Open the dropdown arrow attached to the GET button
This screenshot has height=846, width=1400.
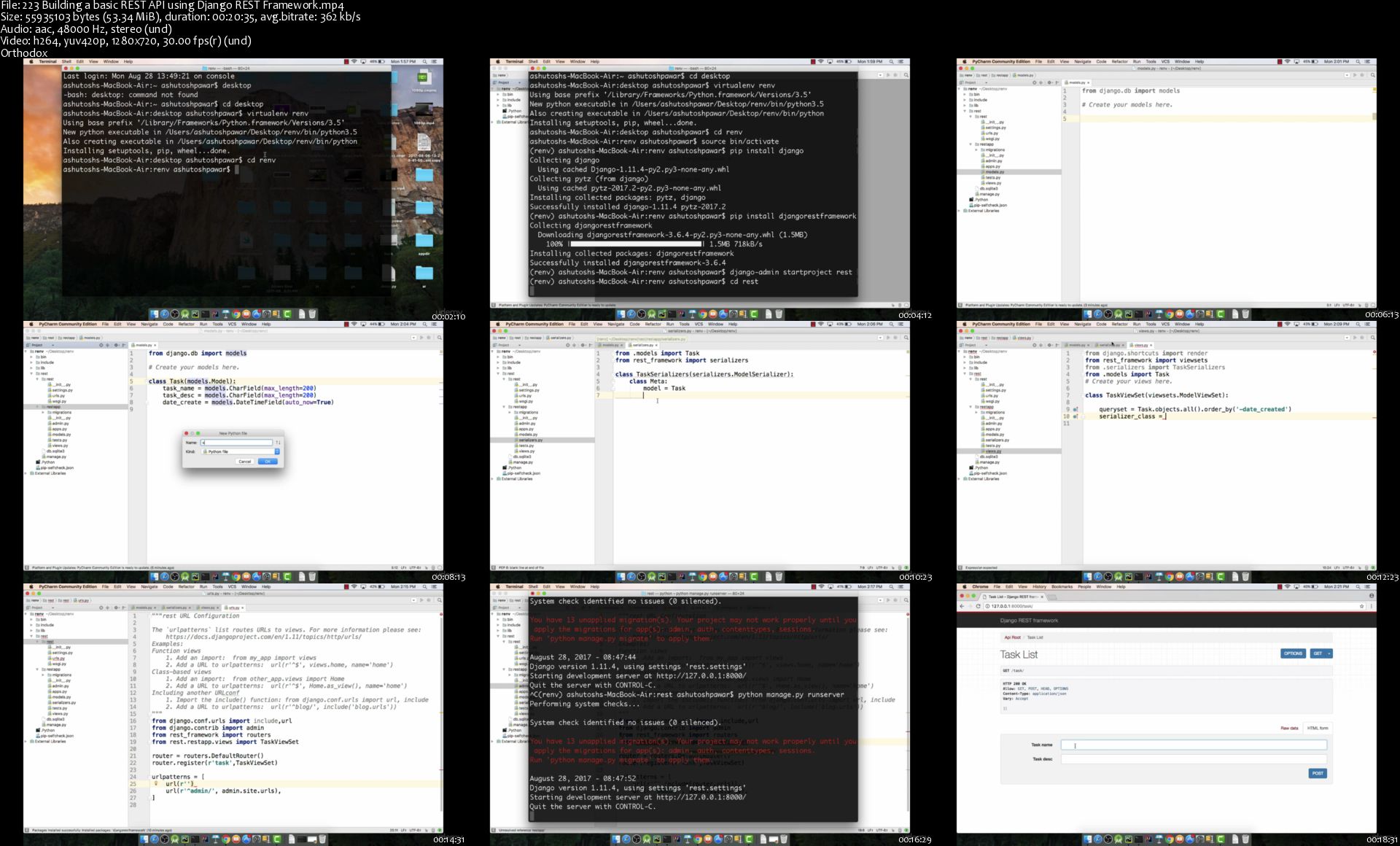1329,653
